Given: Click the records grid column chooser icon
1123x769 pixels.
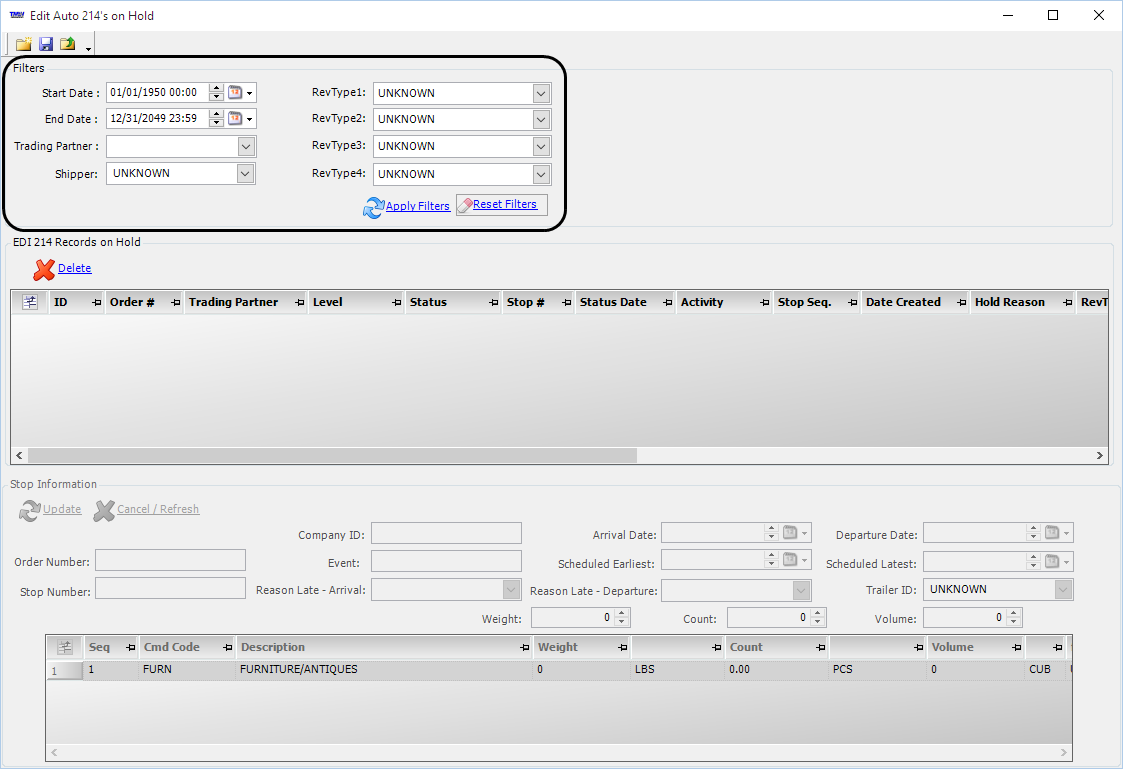Looking at the screenshot, I should (x=29, y=302).
